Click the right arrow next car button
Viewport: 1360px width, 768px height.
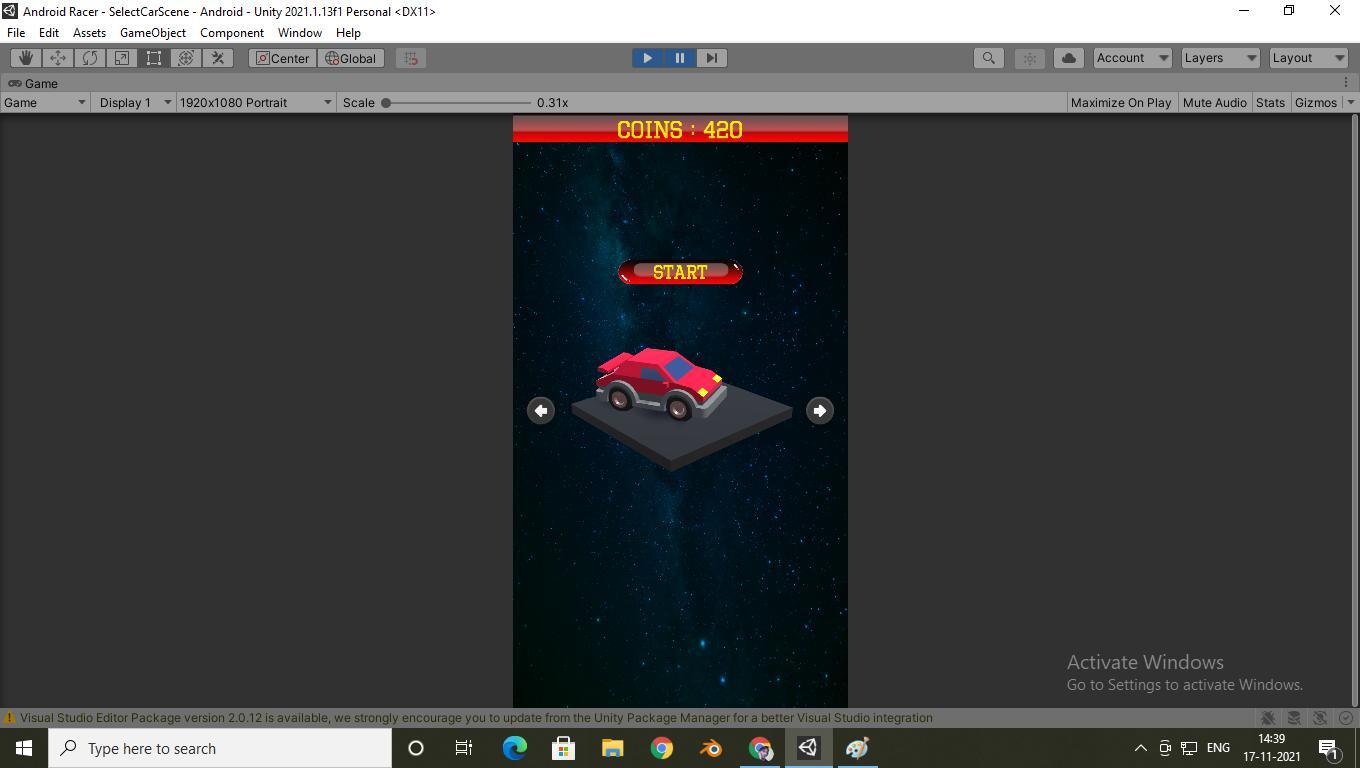tap(819, 411)
